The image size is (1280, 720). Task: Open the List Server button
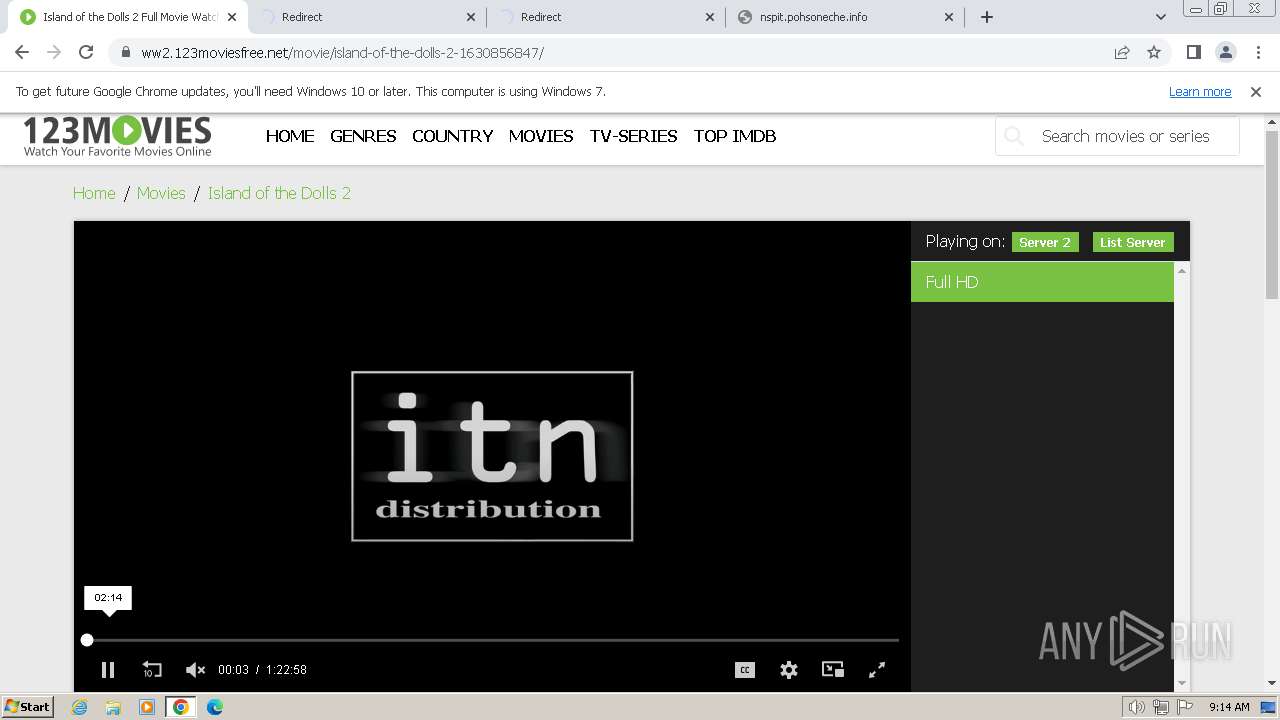coord(1133,242)
